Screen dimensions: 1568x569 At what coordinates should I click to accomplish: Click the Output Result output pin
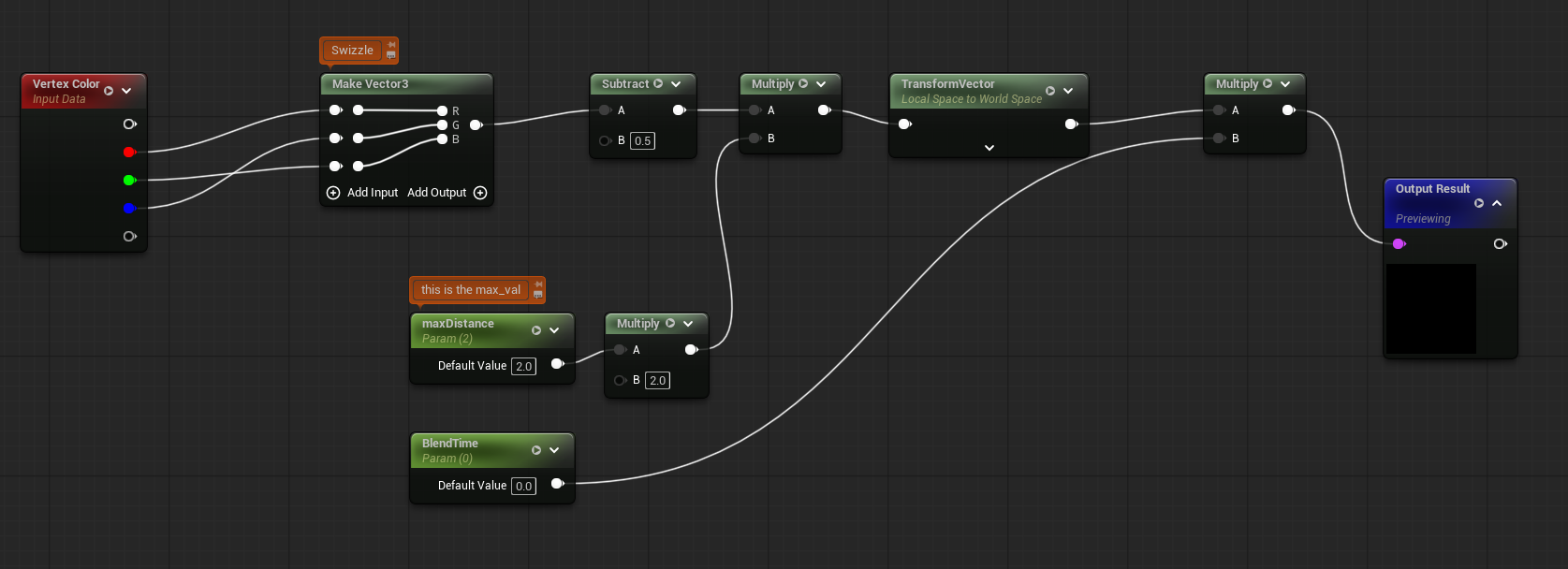pos(1501,243)
